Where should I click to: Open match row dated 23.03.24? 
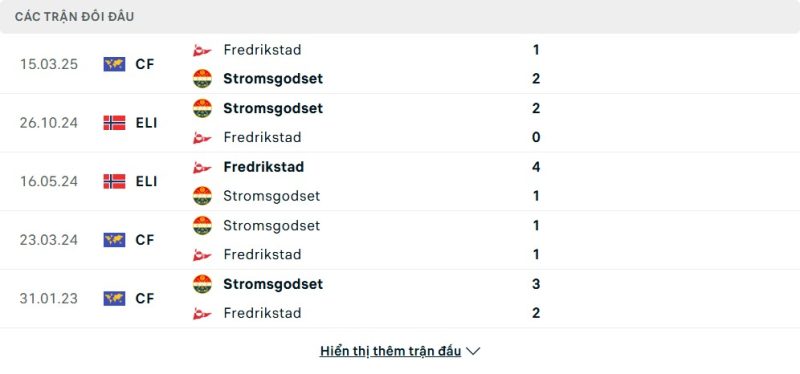400,240
